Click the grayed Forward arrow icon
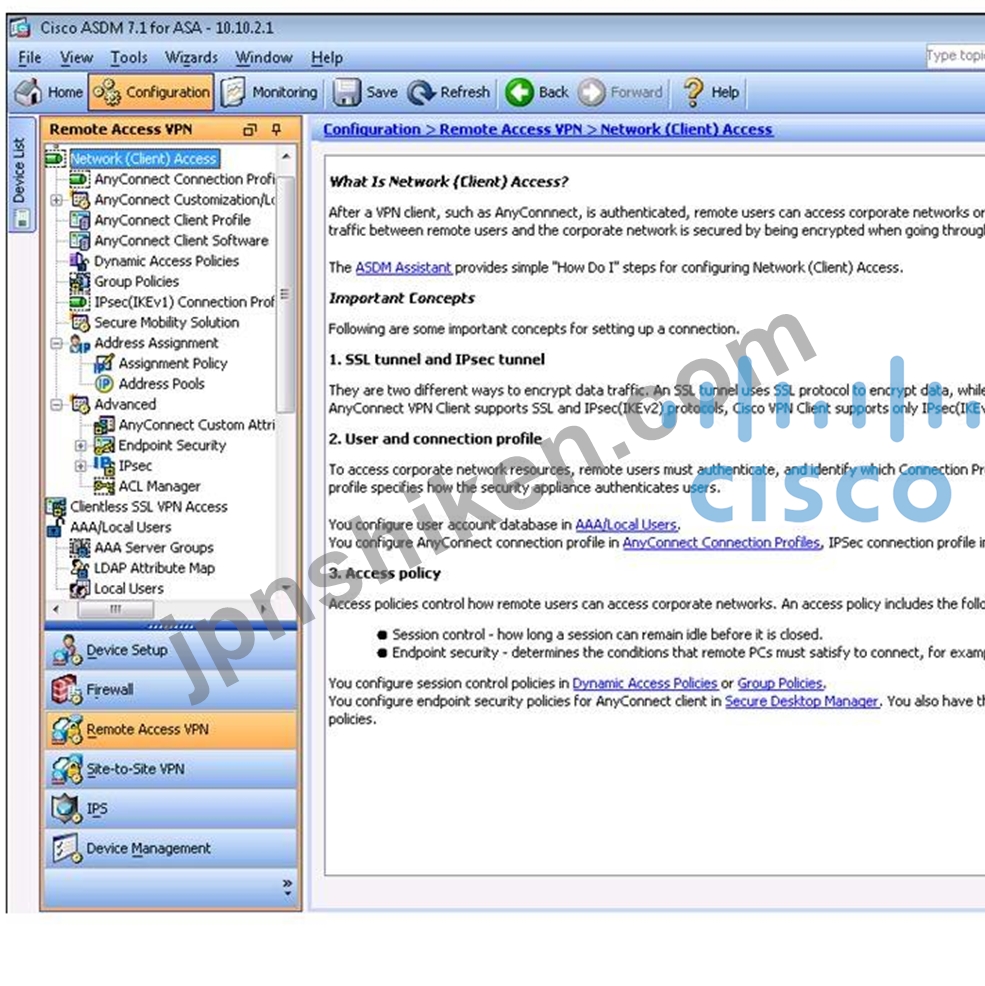The image size is (985, 986). click(591, 92)
